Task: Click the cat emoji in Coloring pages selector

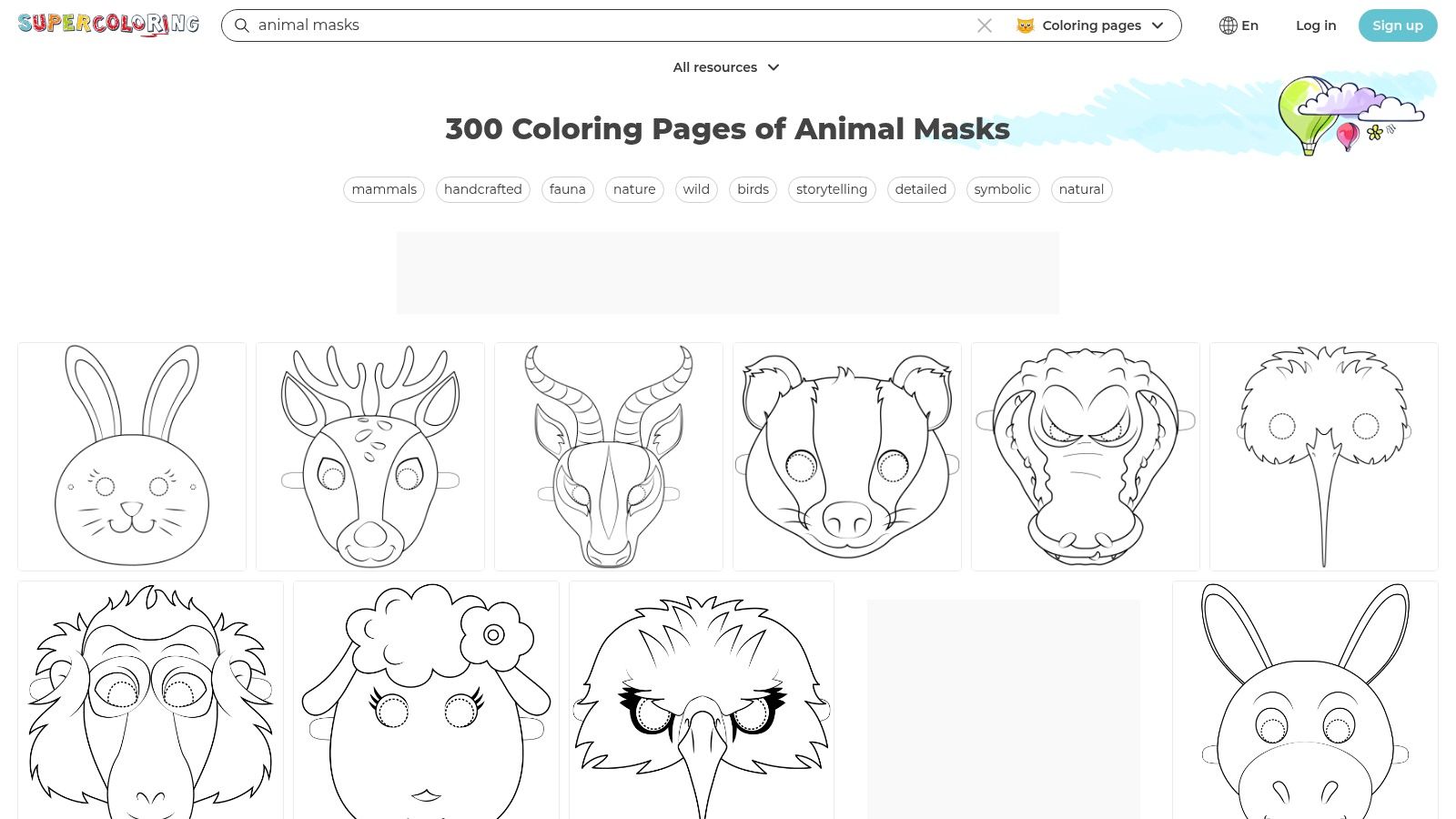Action: point(1025,25)
